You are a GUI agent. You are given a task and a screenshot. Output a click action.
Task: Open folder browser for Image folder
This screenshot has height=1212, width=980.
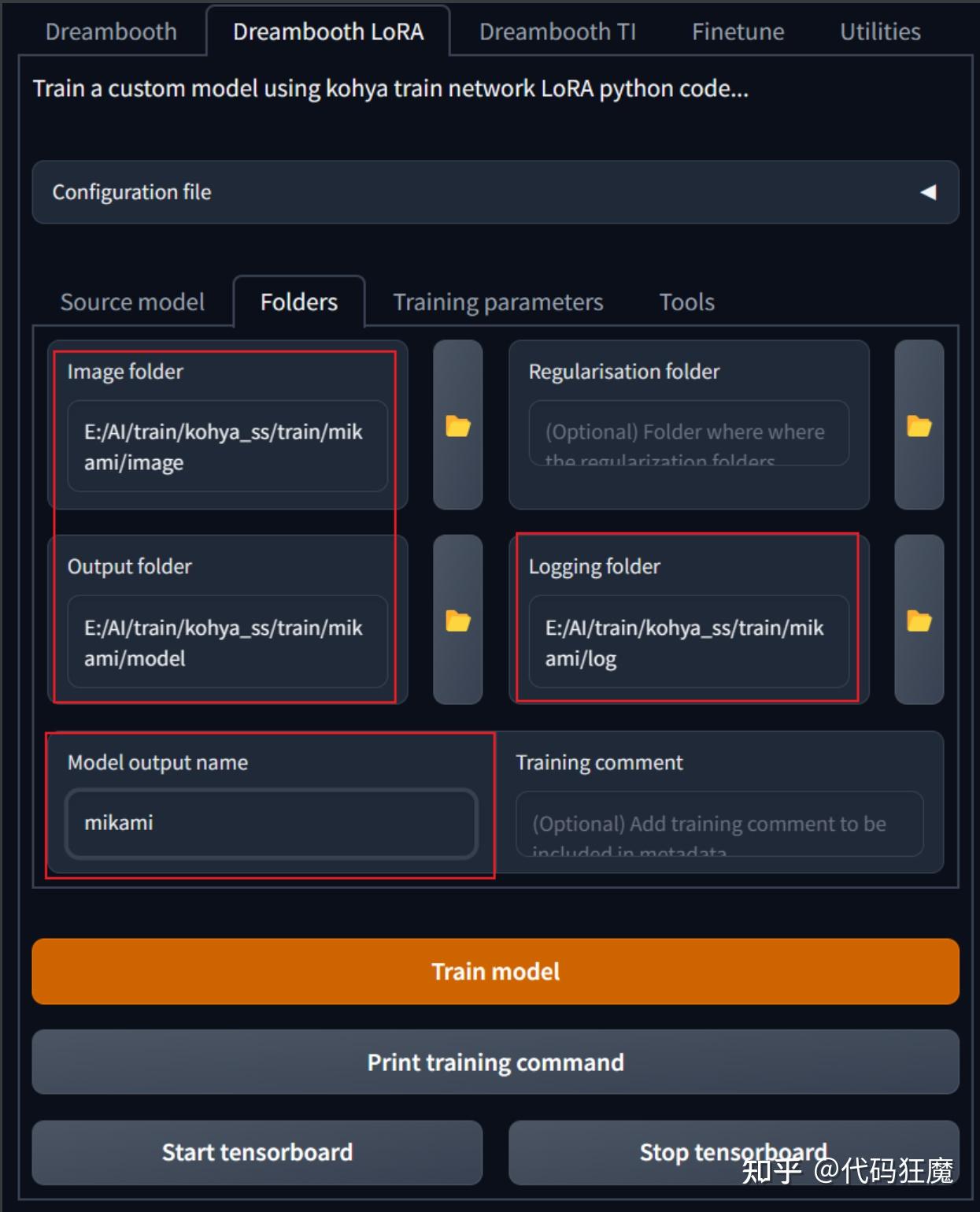[457, 425]
